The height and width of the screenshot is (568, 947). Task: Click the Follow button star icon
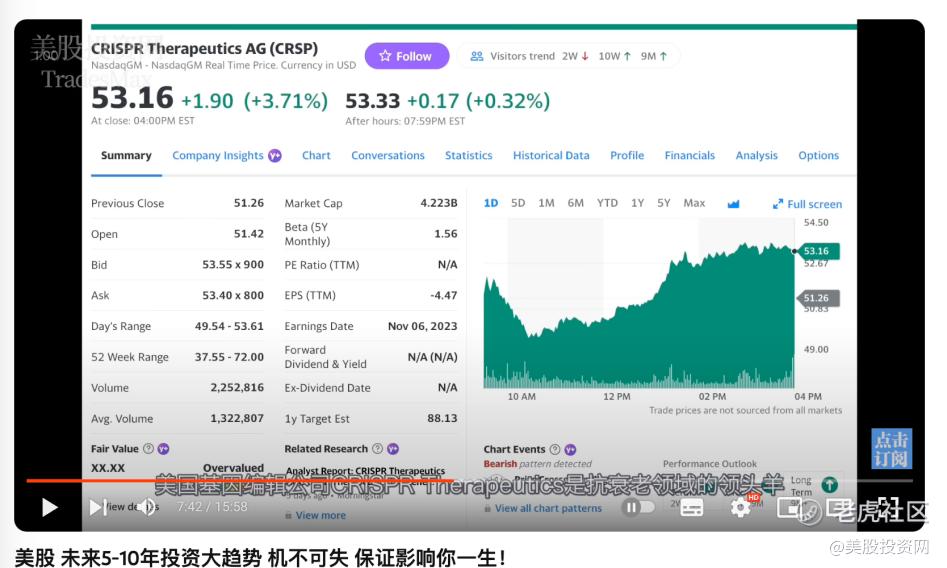tap(385, 56)
